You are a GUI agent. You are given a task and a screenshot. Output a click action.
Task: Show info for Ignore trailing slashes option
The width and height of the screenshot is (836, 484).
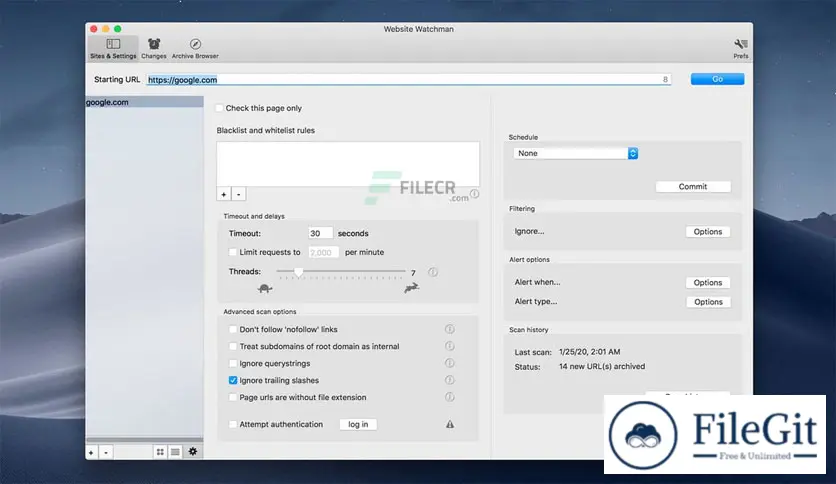coord(449,380)
